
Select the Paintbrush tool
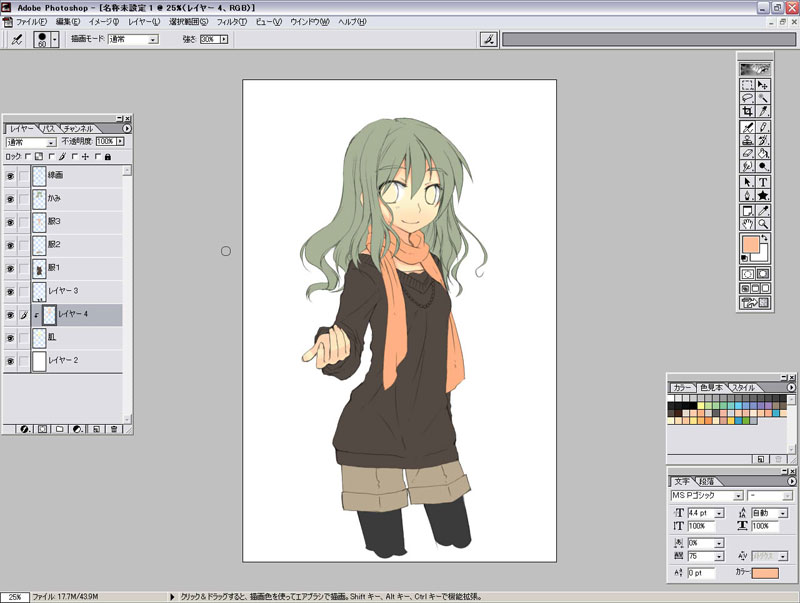[763, 128]
